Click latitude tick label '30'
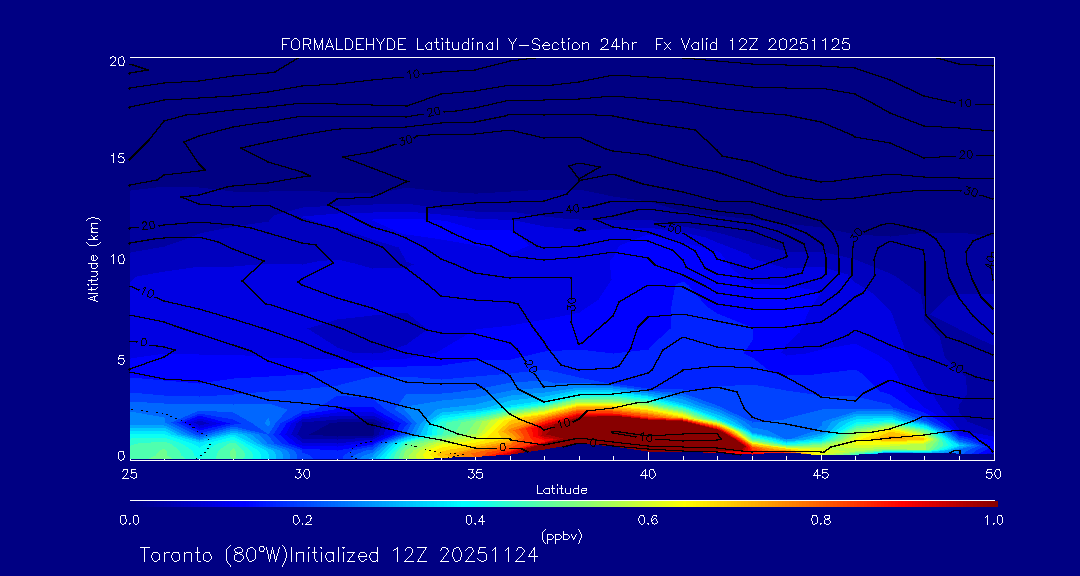The width and height of the screenshot is (1080, 576). click(x=302, y=473)
